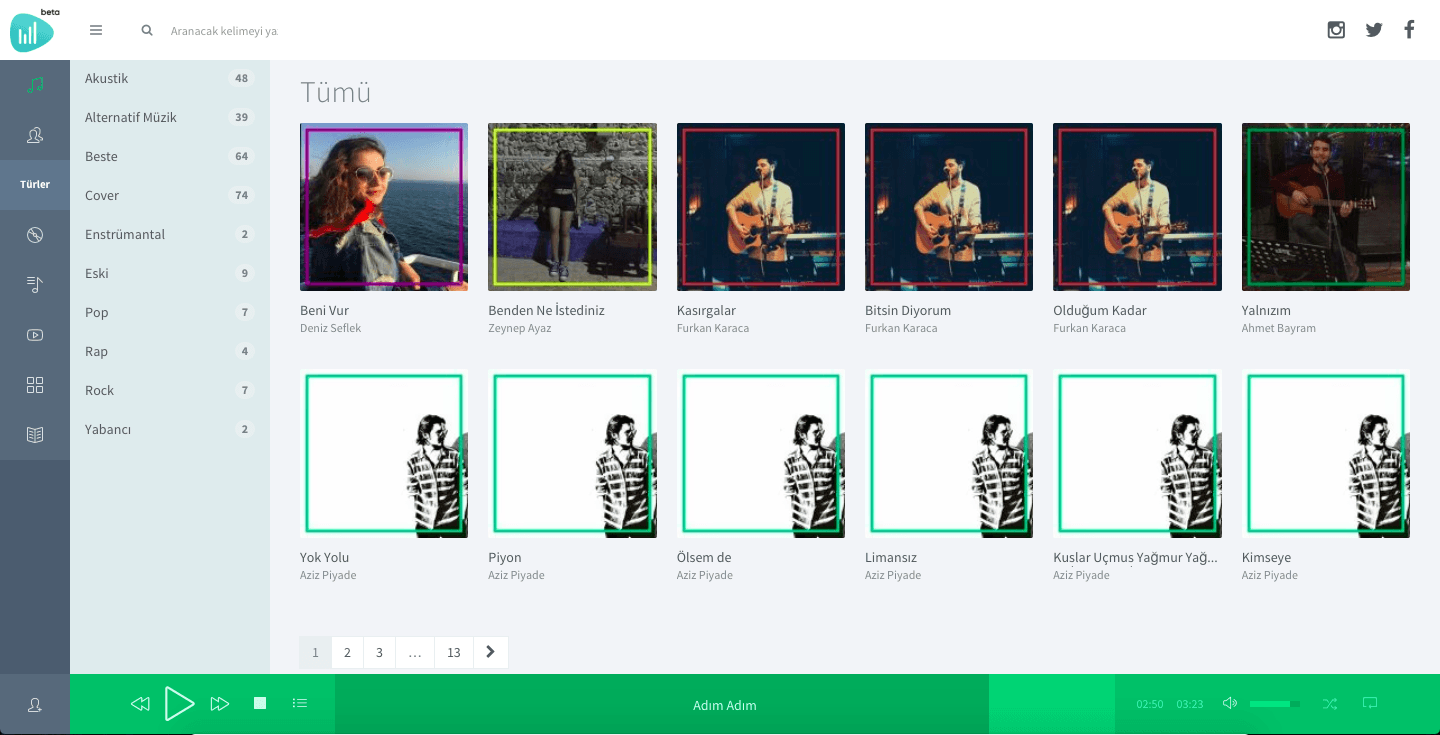
Task: Open the Twitter page icon
Action: (x=1374, y=30)
